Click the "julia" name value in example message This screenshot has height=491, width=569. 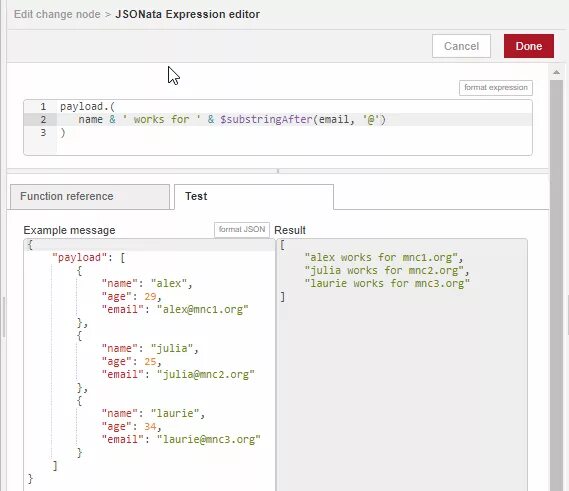[172, 348]
